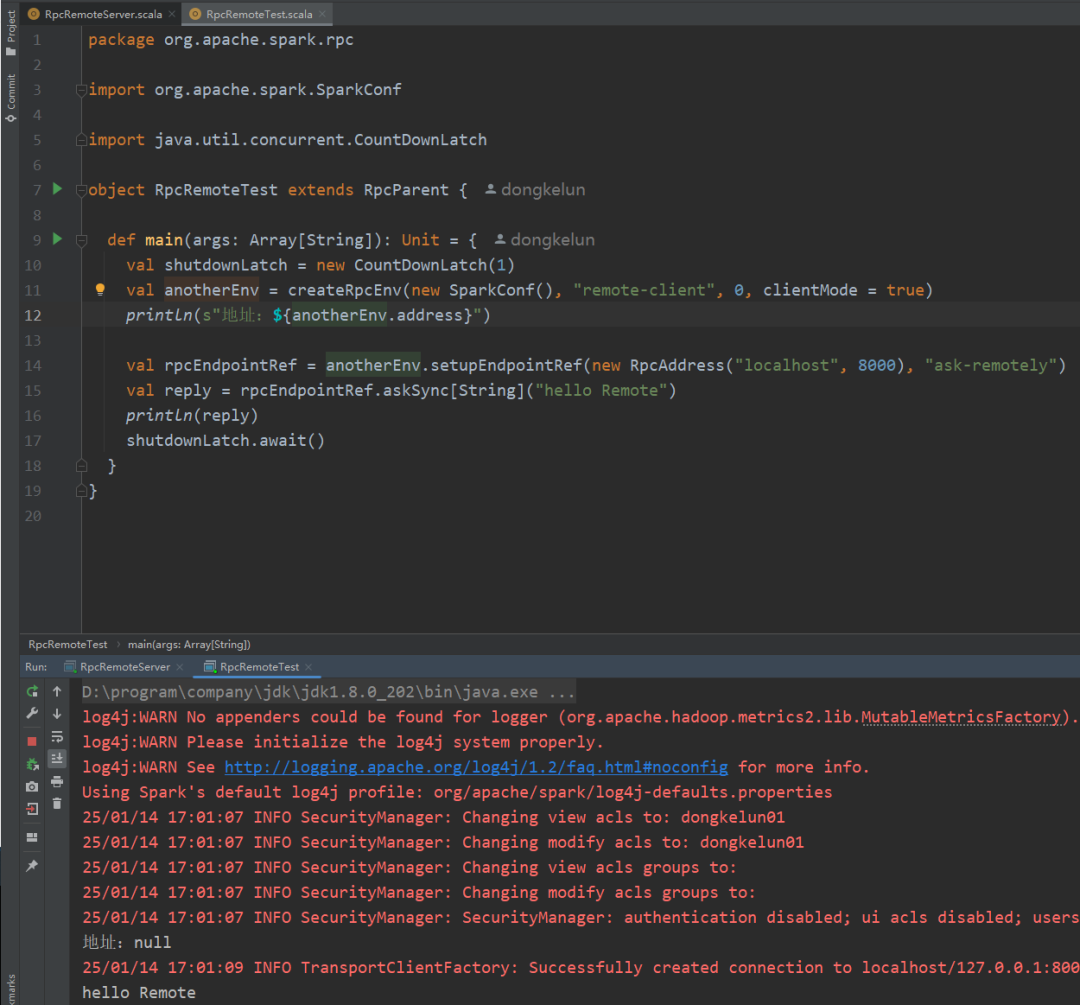Rerun RpcRemoteTest with the green rerun icon
The width and height of the screenshot is (1080, 1005).
pos(32,691)
